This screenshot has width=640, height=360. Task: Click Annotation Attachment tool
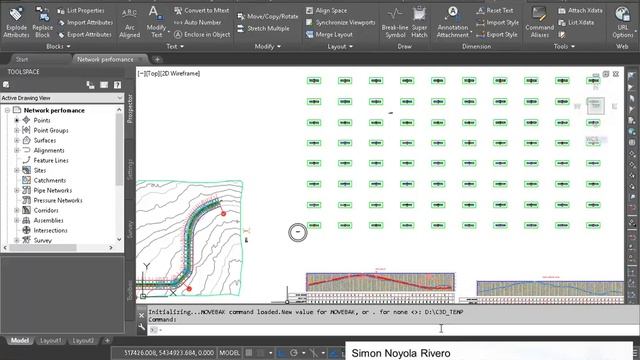point(453,22)
